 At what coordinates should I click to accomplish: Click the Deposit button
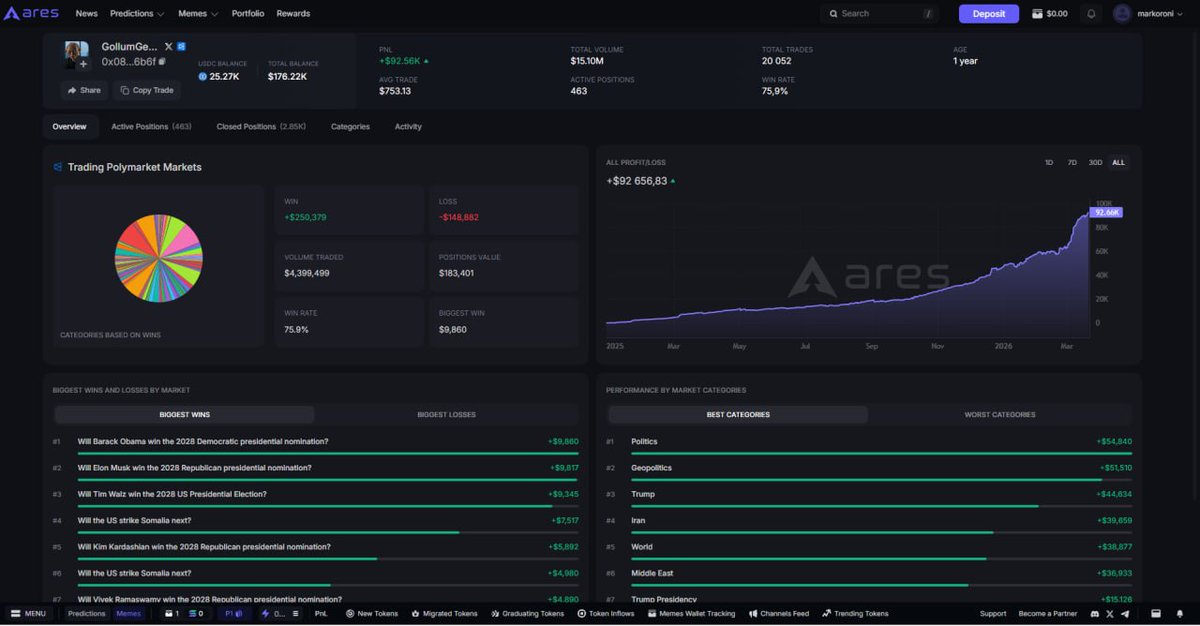(988, 14)
